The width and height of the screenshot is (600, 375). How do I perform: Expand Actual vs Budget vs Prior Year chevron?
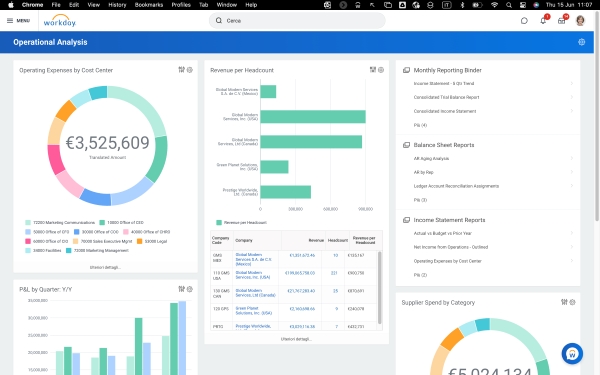pyautogui.click(x=571, y=233)
